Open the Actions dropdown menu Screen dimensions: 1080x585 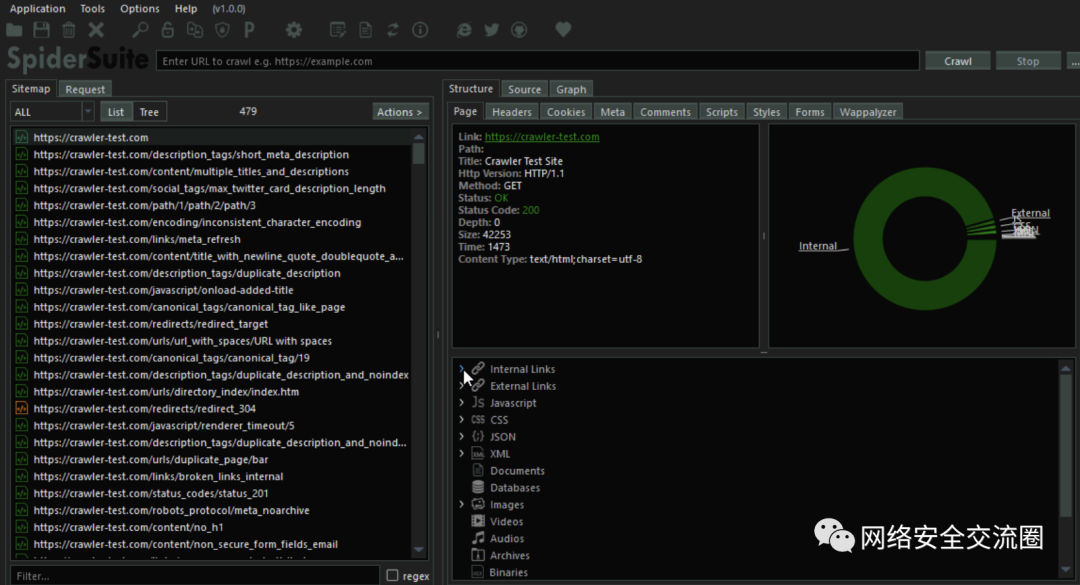399,112
